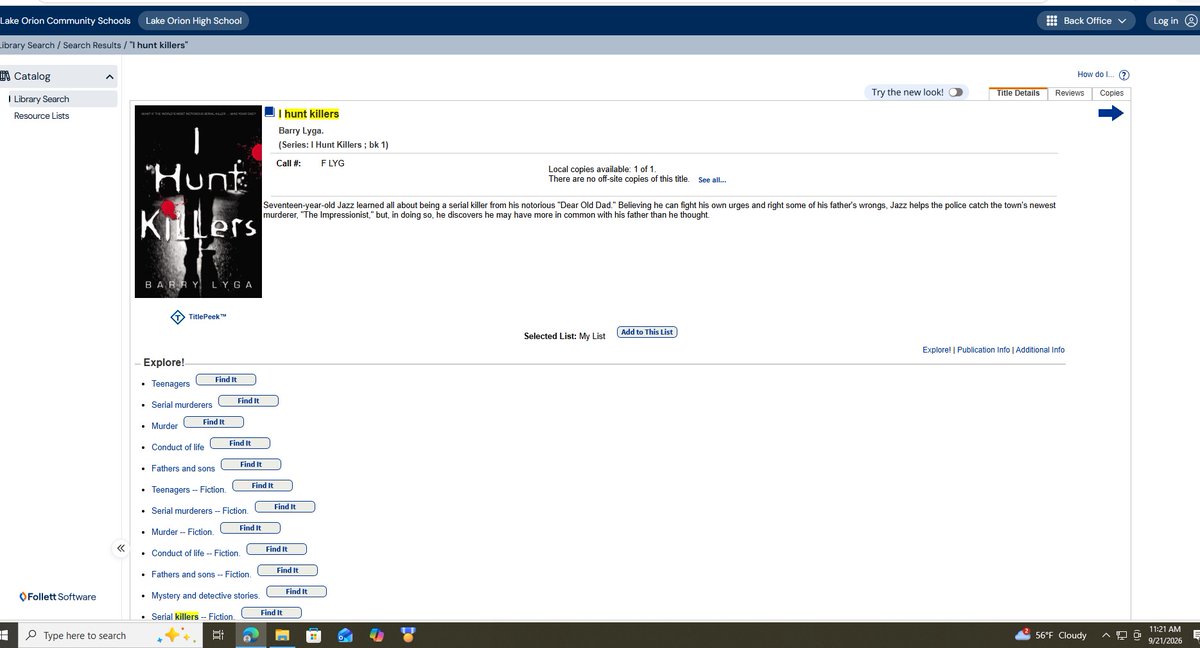Open TitlePeek preview

pos(198,317)
